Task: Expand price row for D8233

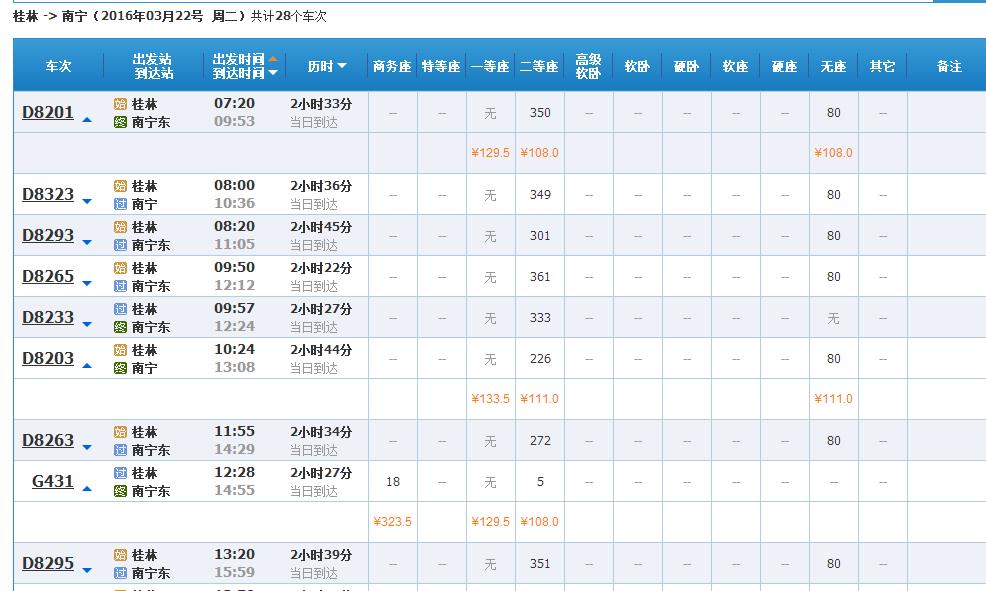Action: (x=87, y=324)
